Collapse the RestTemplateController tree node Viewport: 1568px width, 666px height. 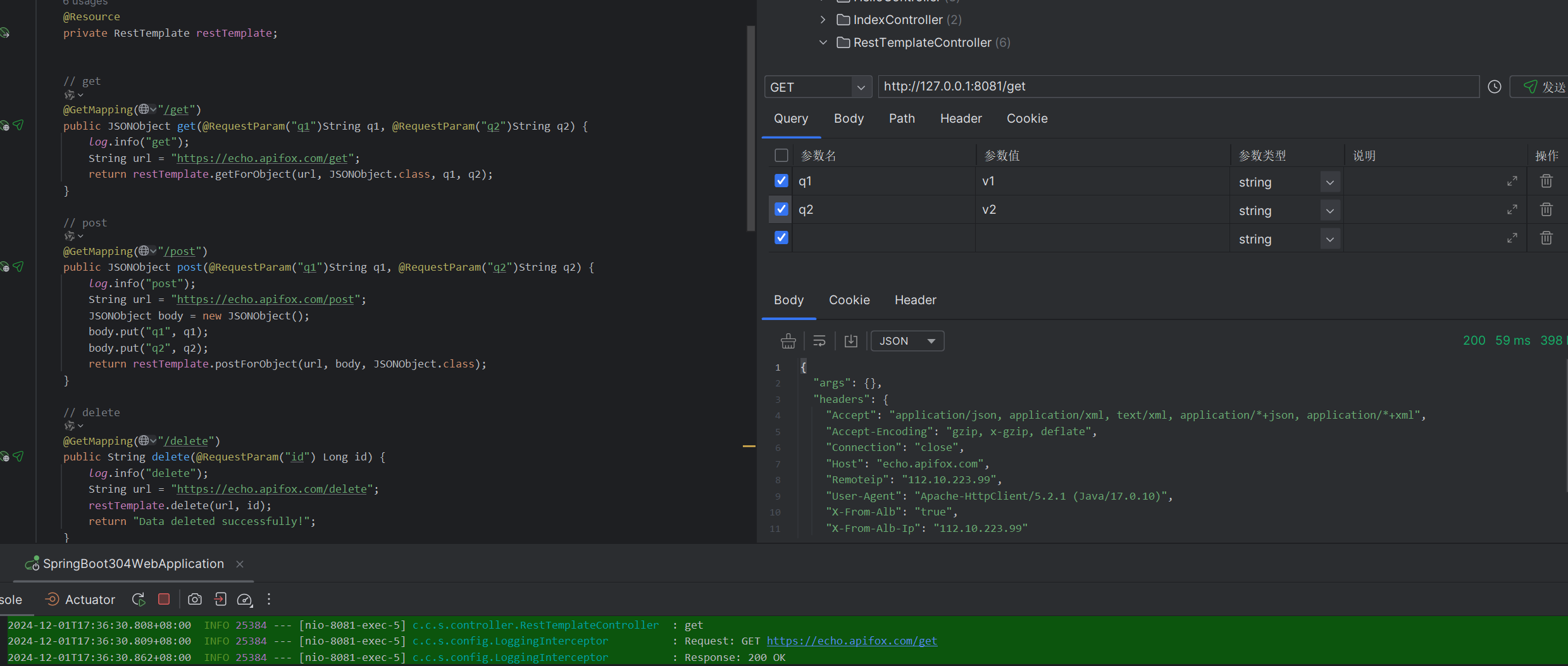(823, 42)
